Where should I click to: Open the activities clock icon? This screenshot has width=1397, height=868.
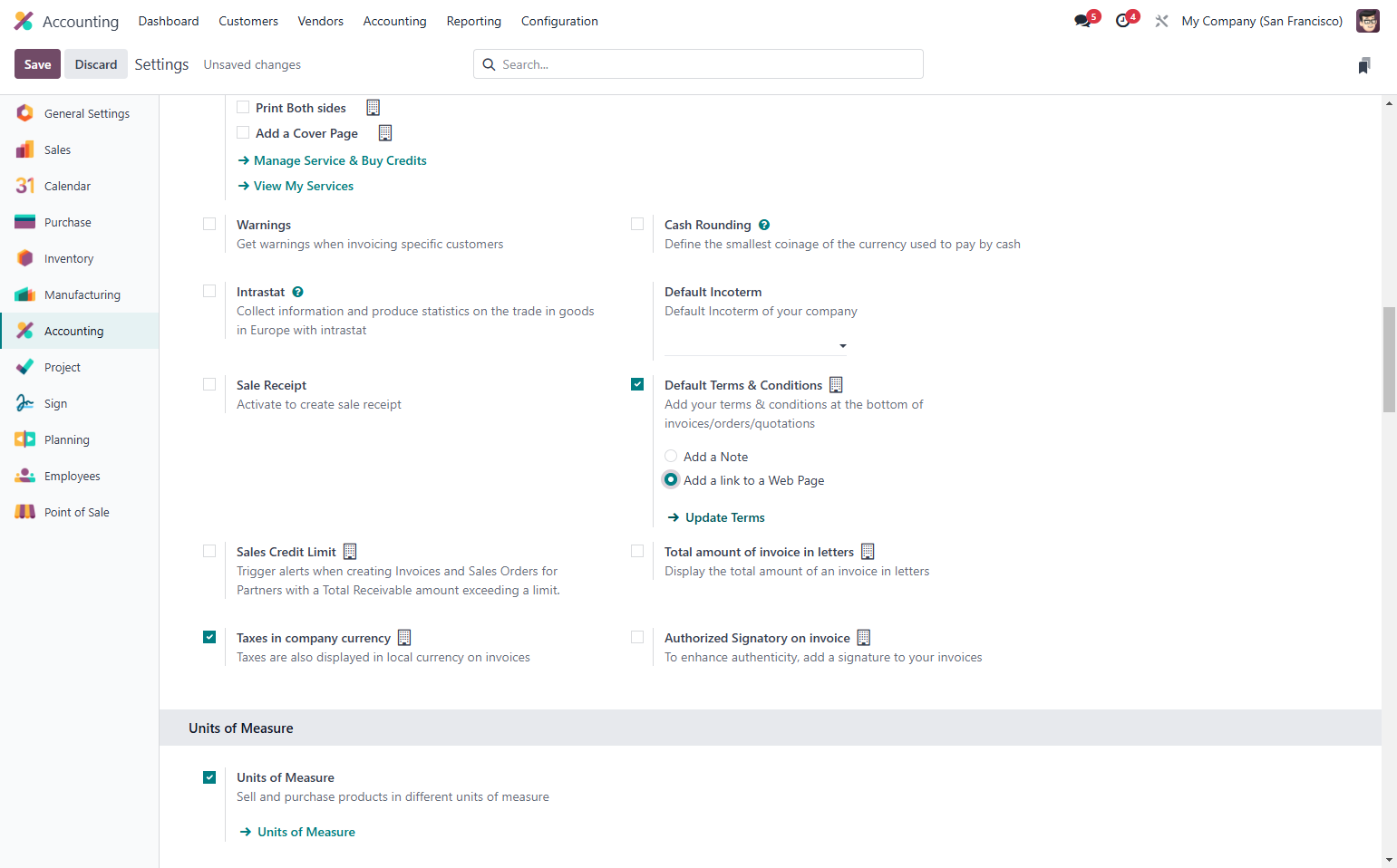click(1123, 21)
